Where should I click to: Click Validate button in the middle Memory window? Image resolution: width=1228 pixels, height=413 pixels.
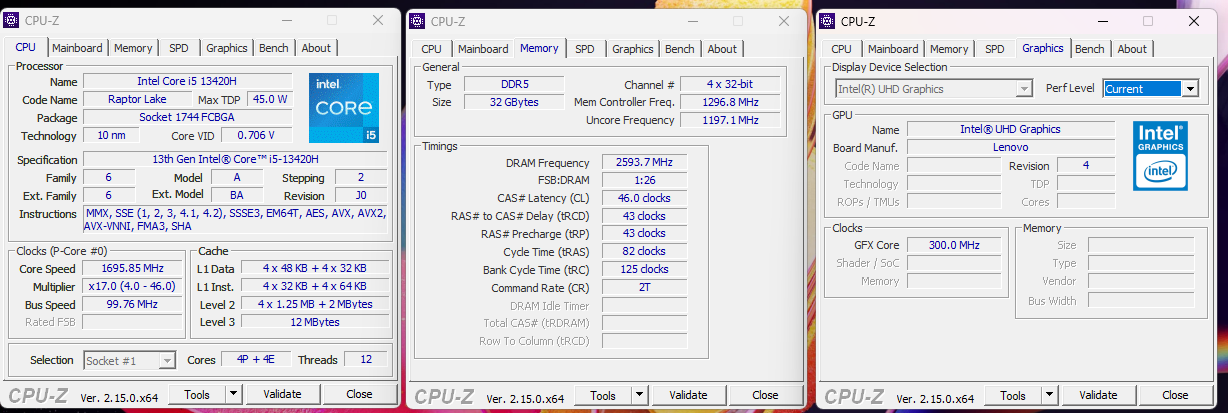click(688, 395)
